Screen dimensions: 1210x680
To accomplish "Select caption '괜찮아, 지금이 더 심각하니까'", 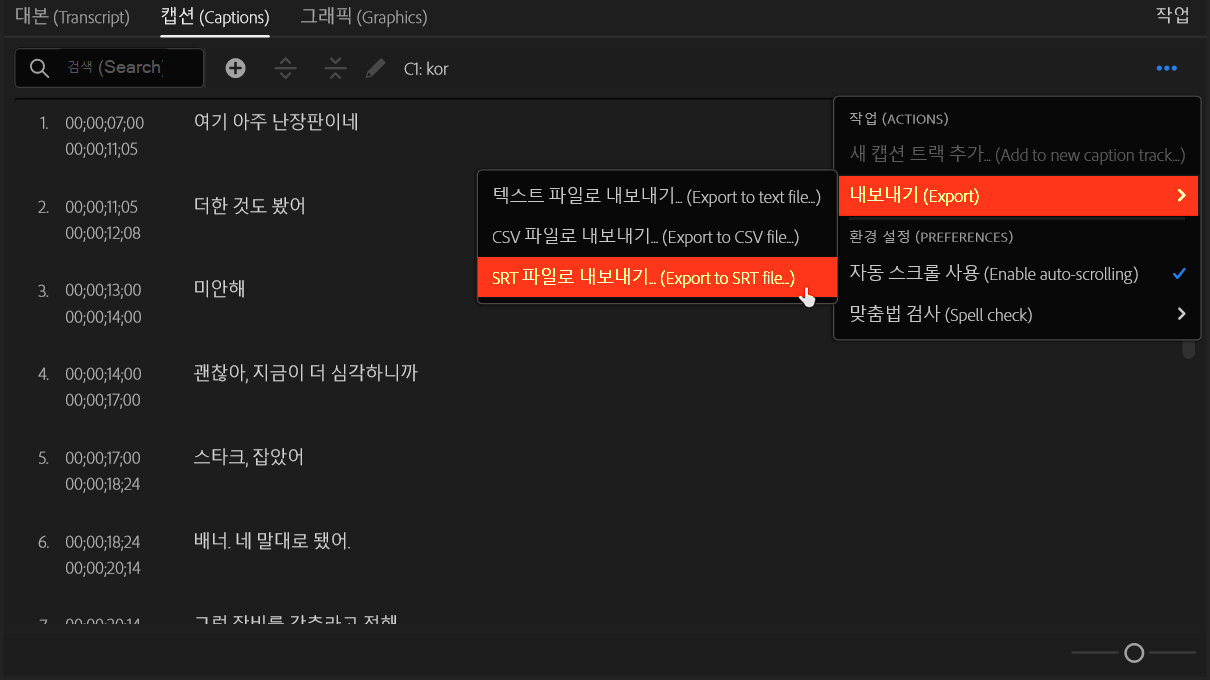I will click(305, 373).
